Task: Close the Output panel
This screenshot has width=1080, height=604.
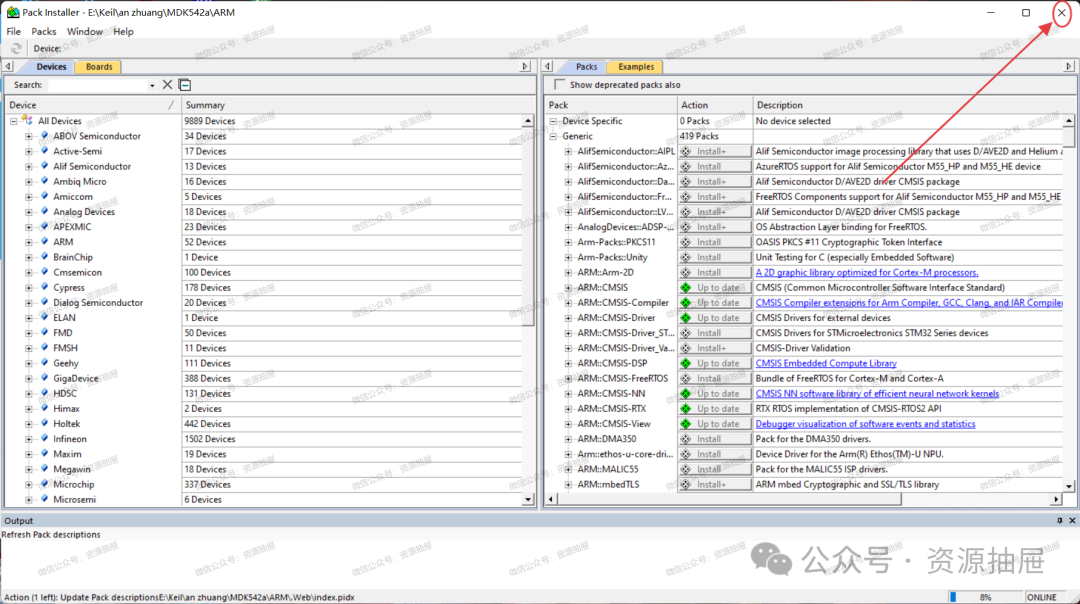Action: click(x=1072, y=521)
